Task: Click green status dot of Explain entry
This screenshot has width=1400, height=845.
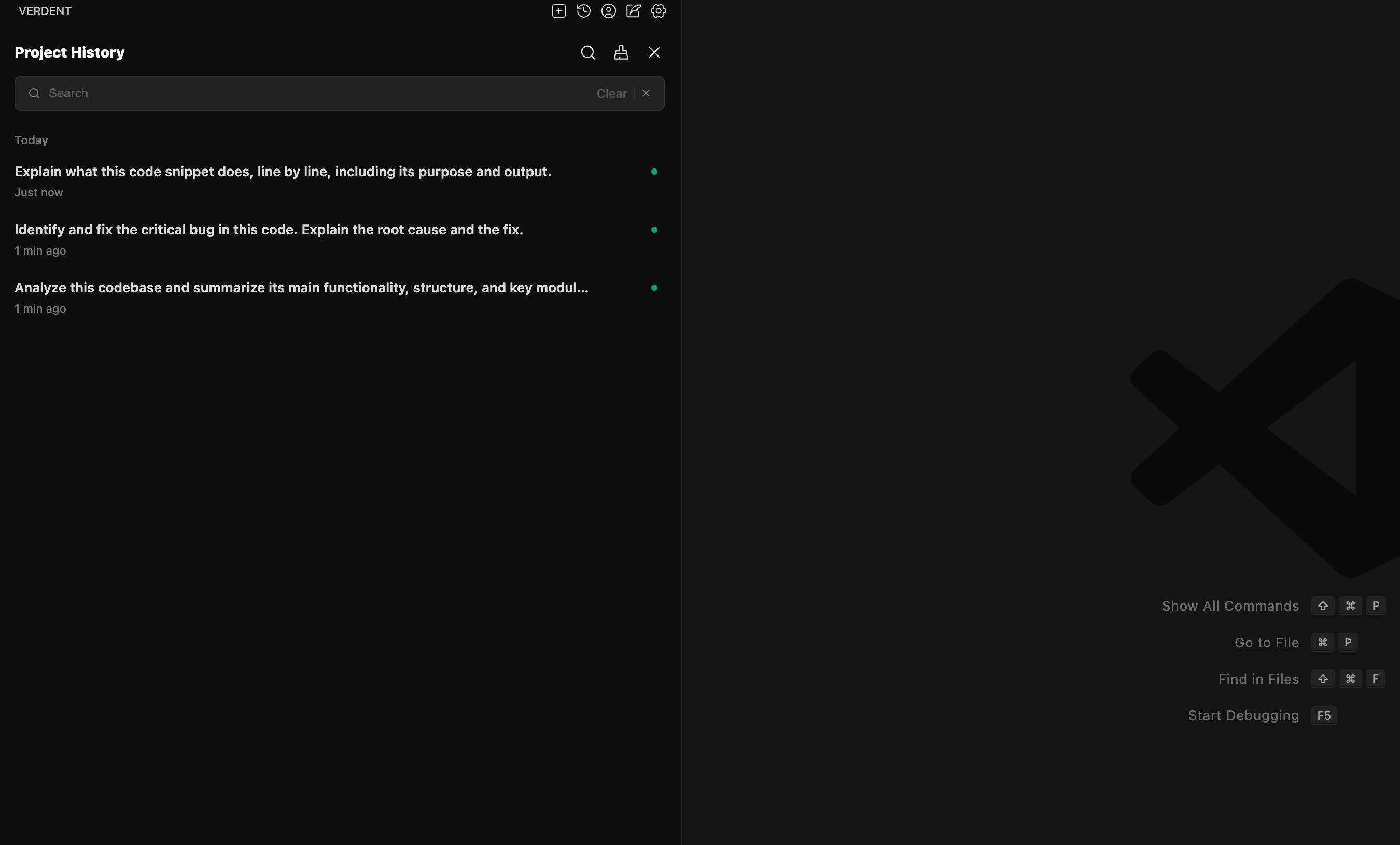Action: tap(654, 172)
